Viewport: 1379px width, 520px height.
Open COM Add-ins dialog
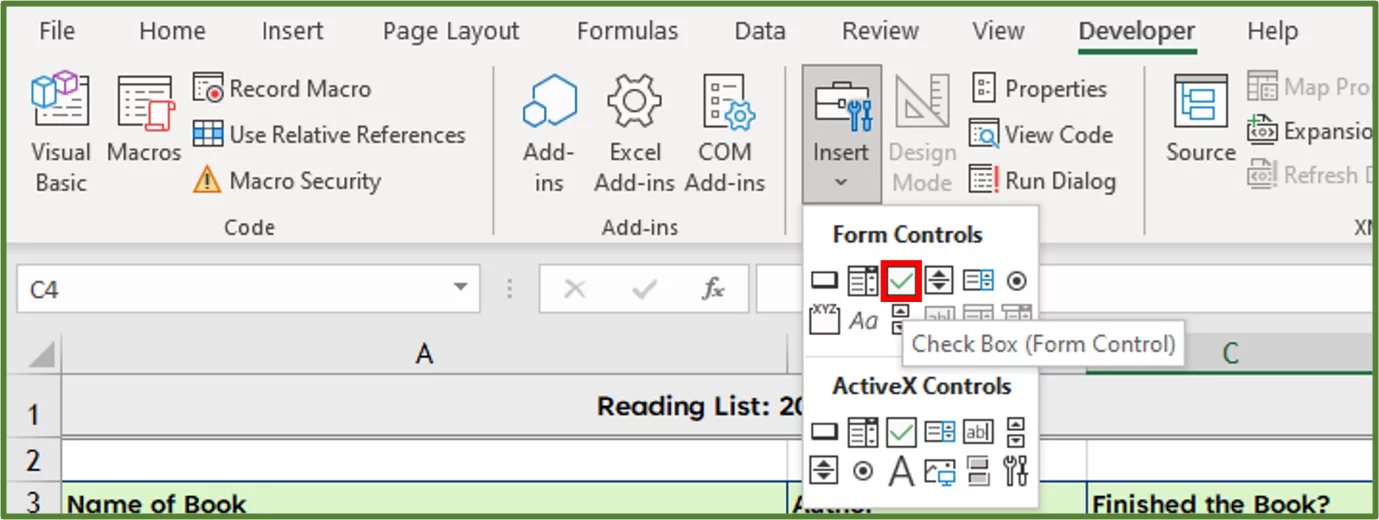click(x=725, y=132)
